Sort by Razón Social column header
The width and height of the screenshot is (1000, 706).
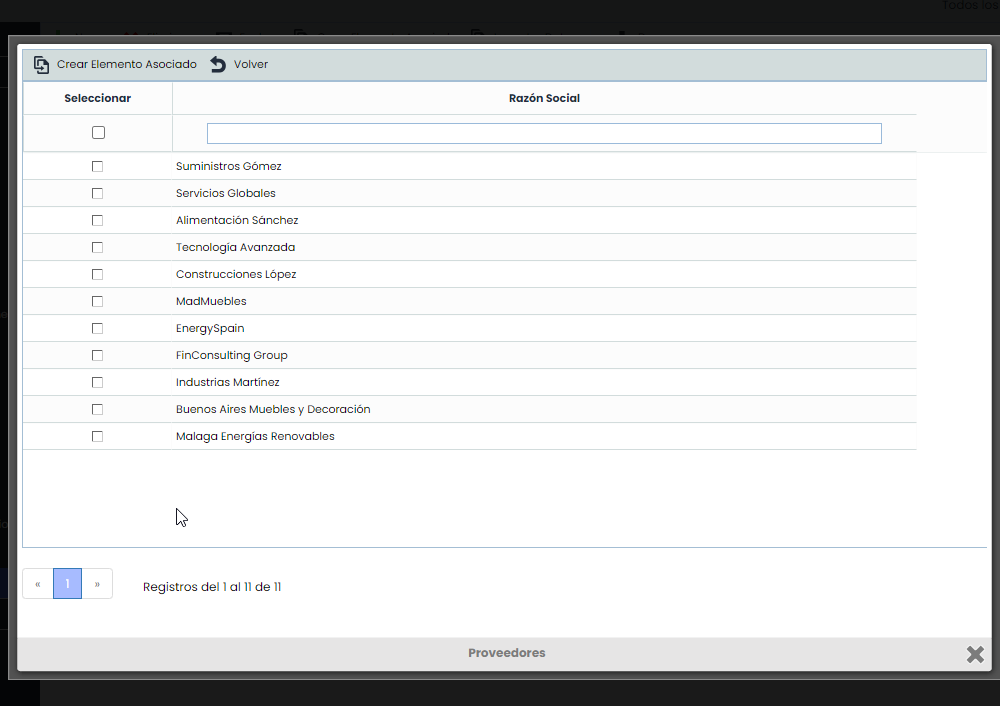(544, 98)
